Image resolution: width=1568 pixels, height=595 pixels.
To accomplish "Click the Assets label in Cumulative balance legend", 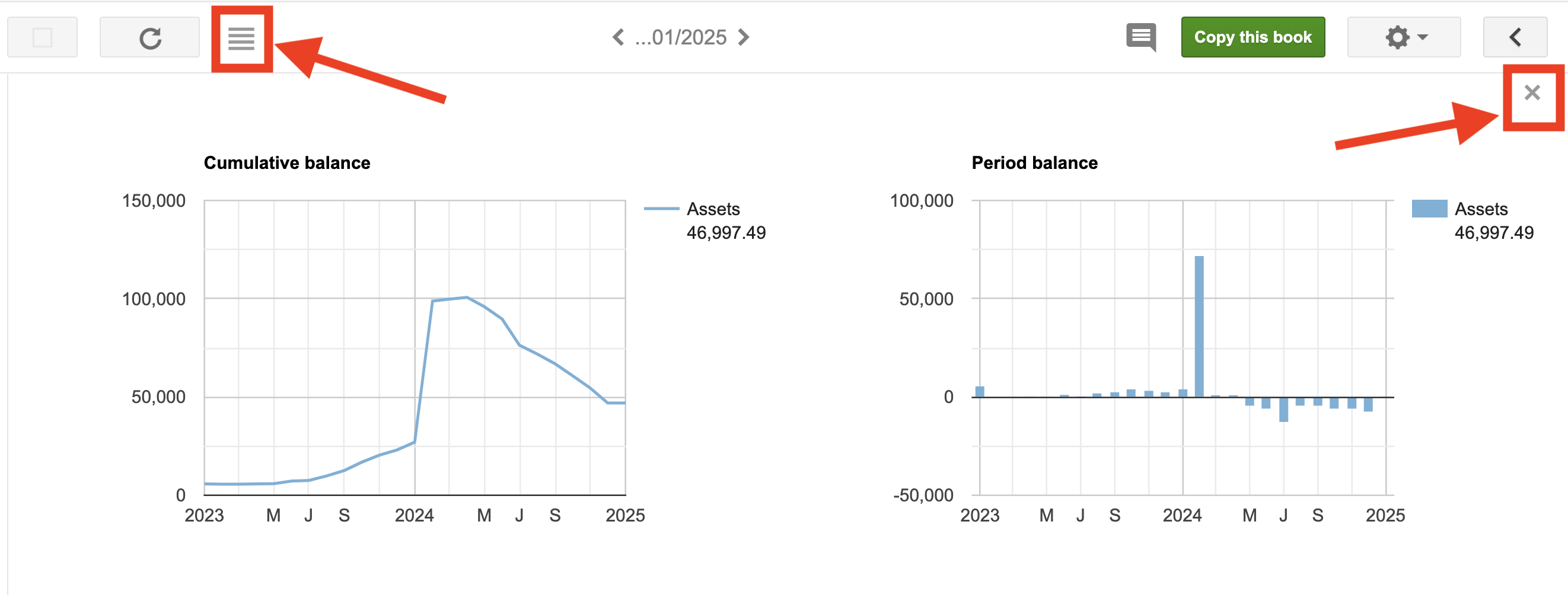I will [x=713, y=209].
